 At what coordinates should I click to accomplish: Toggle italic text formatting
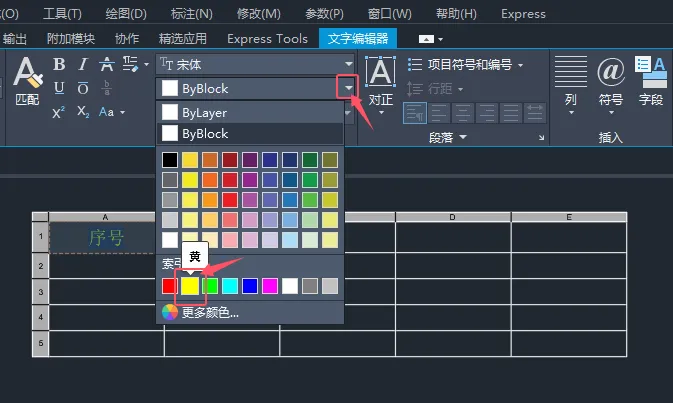coord(83,65)
